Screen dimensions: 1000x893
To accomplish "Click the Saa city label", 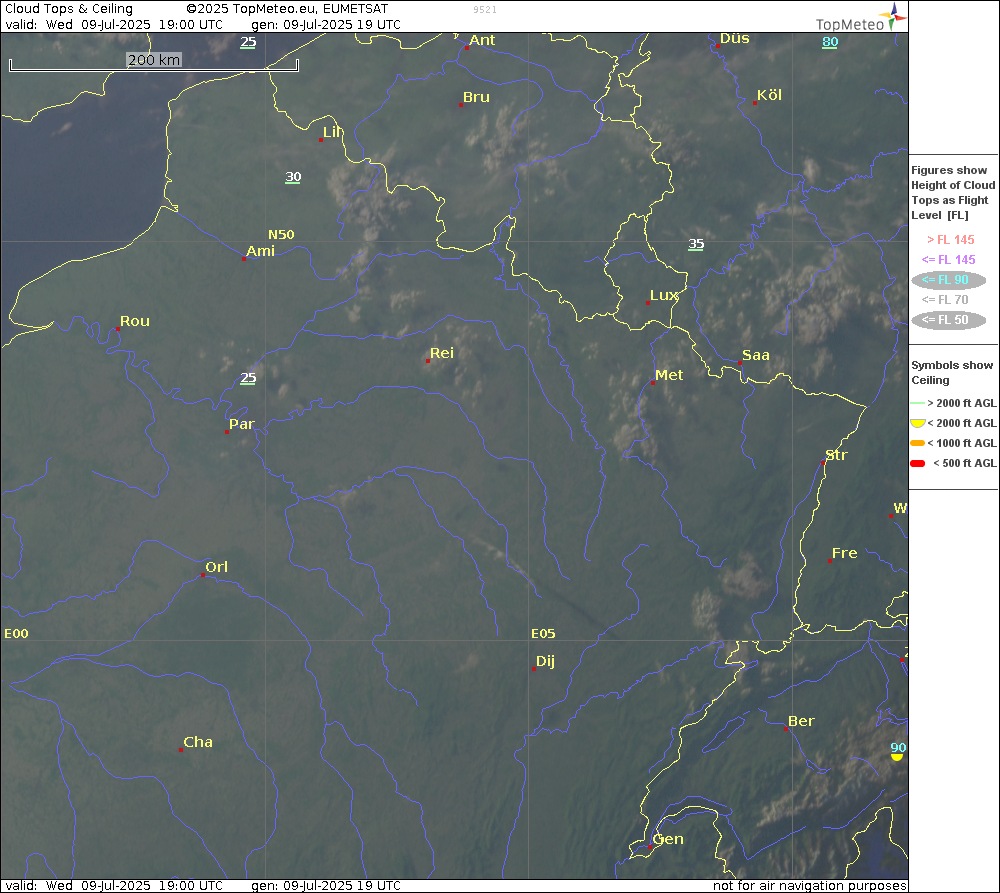I will tap(756, 355).
